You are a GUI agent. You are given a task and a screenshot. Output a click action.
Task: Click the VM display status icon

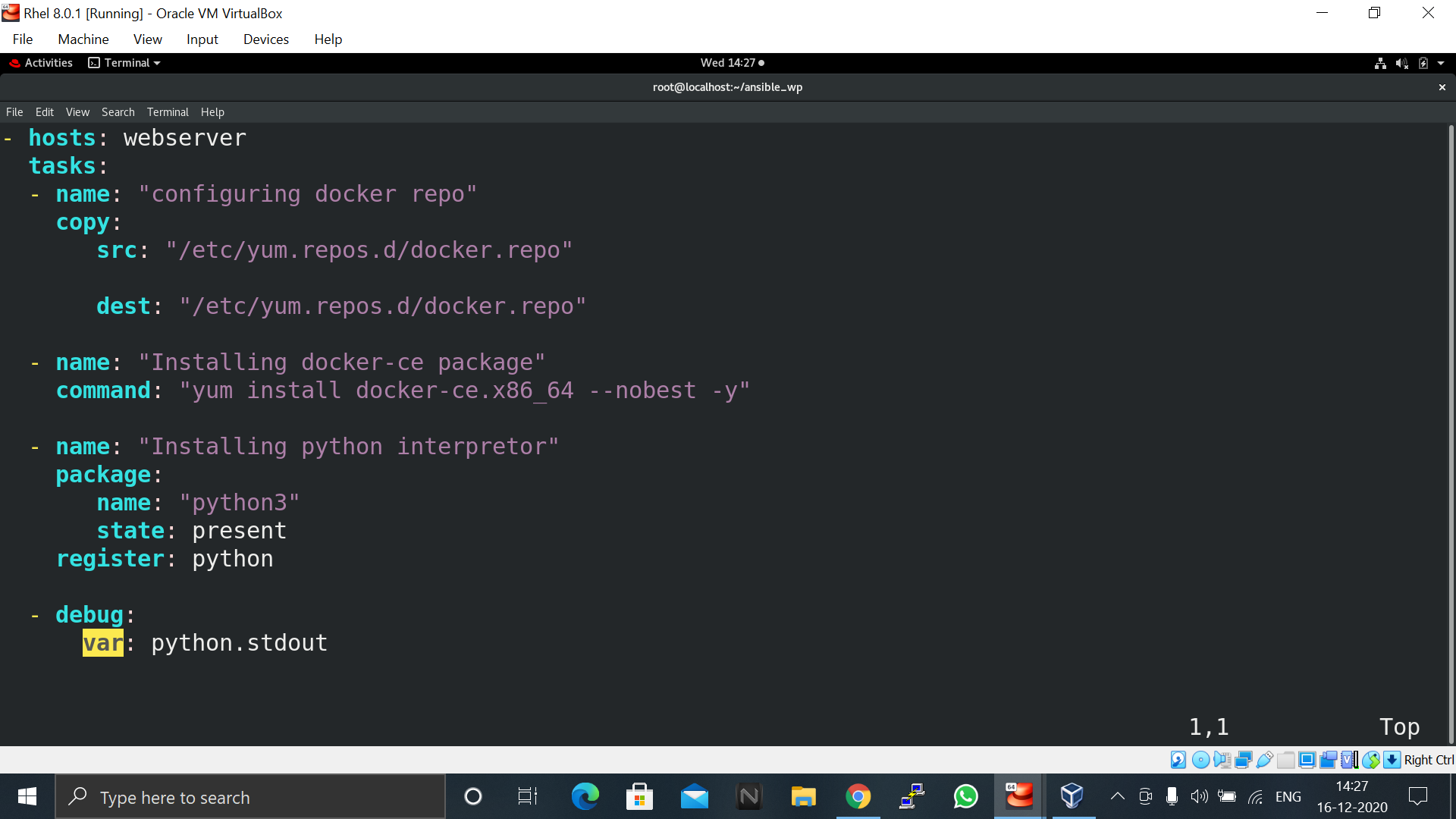pos(1307,760)
